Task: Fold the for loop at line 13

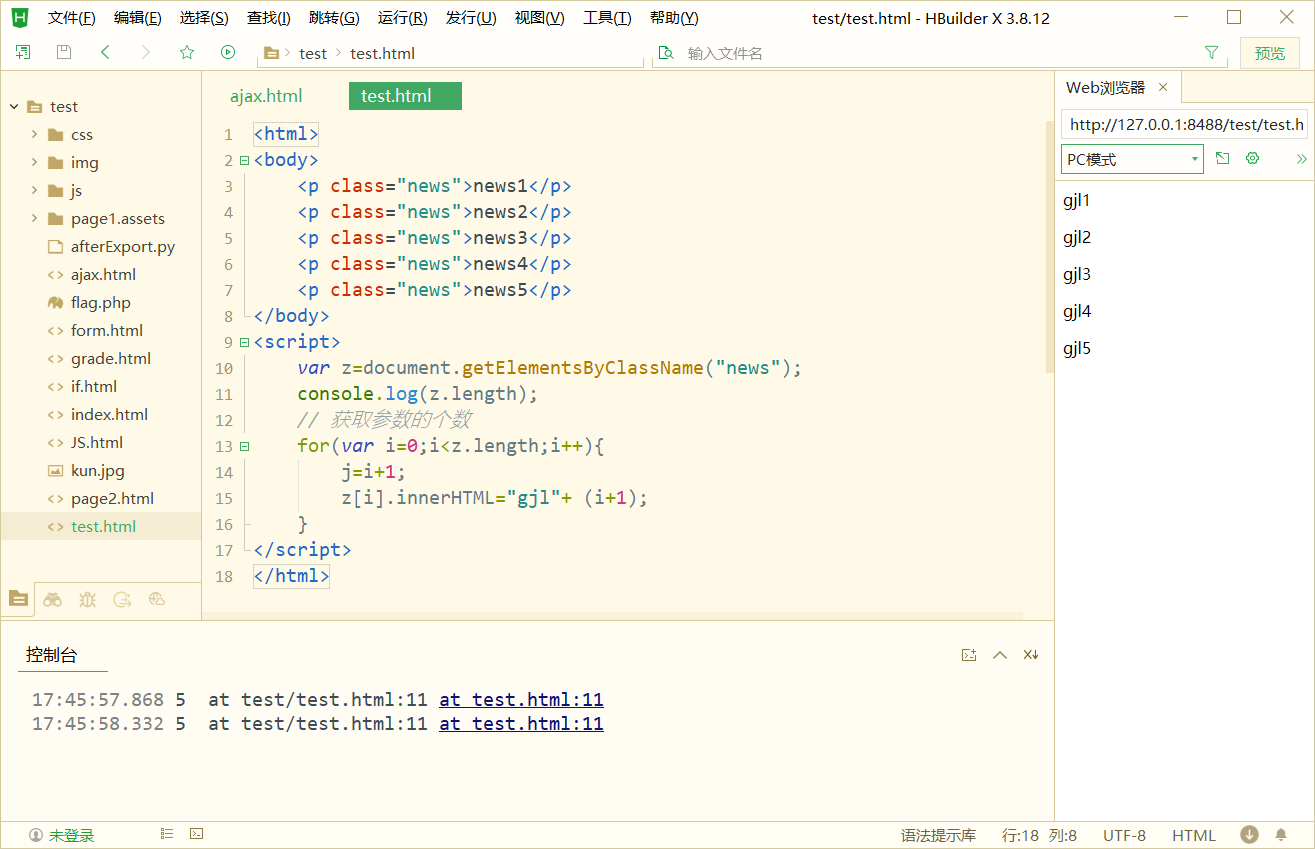Action: pyautogui.click(x=244, y=446)
